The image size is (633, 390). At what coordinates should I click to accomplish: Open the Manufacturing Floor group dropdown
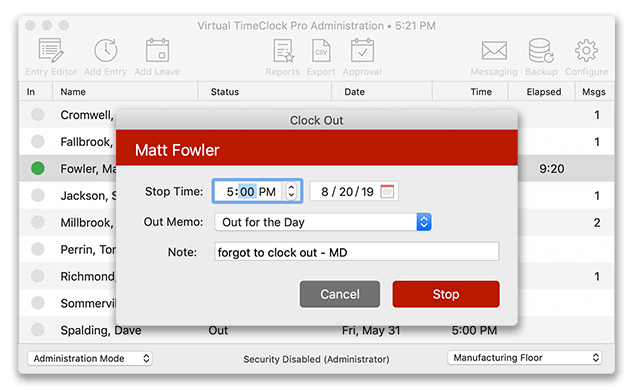click(524, 358)
